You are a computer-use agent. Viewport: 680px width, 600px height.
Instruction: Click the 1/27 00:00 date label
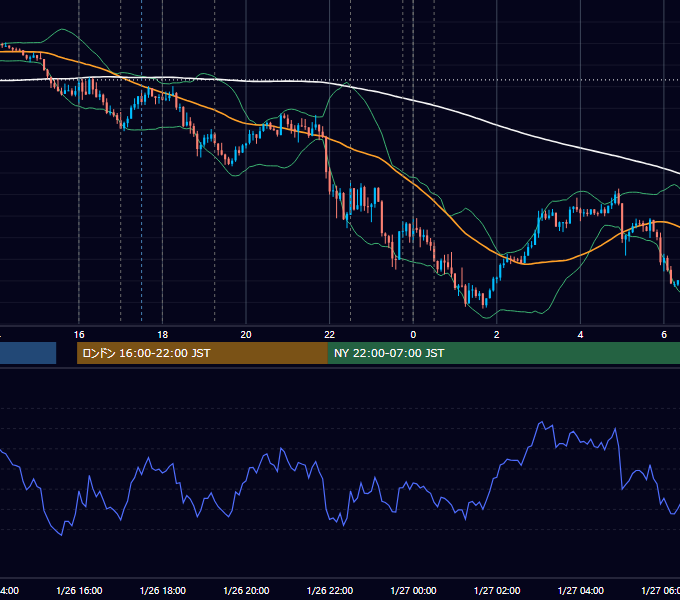coord(413,590)
